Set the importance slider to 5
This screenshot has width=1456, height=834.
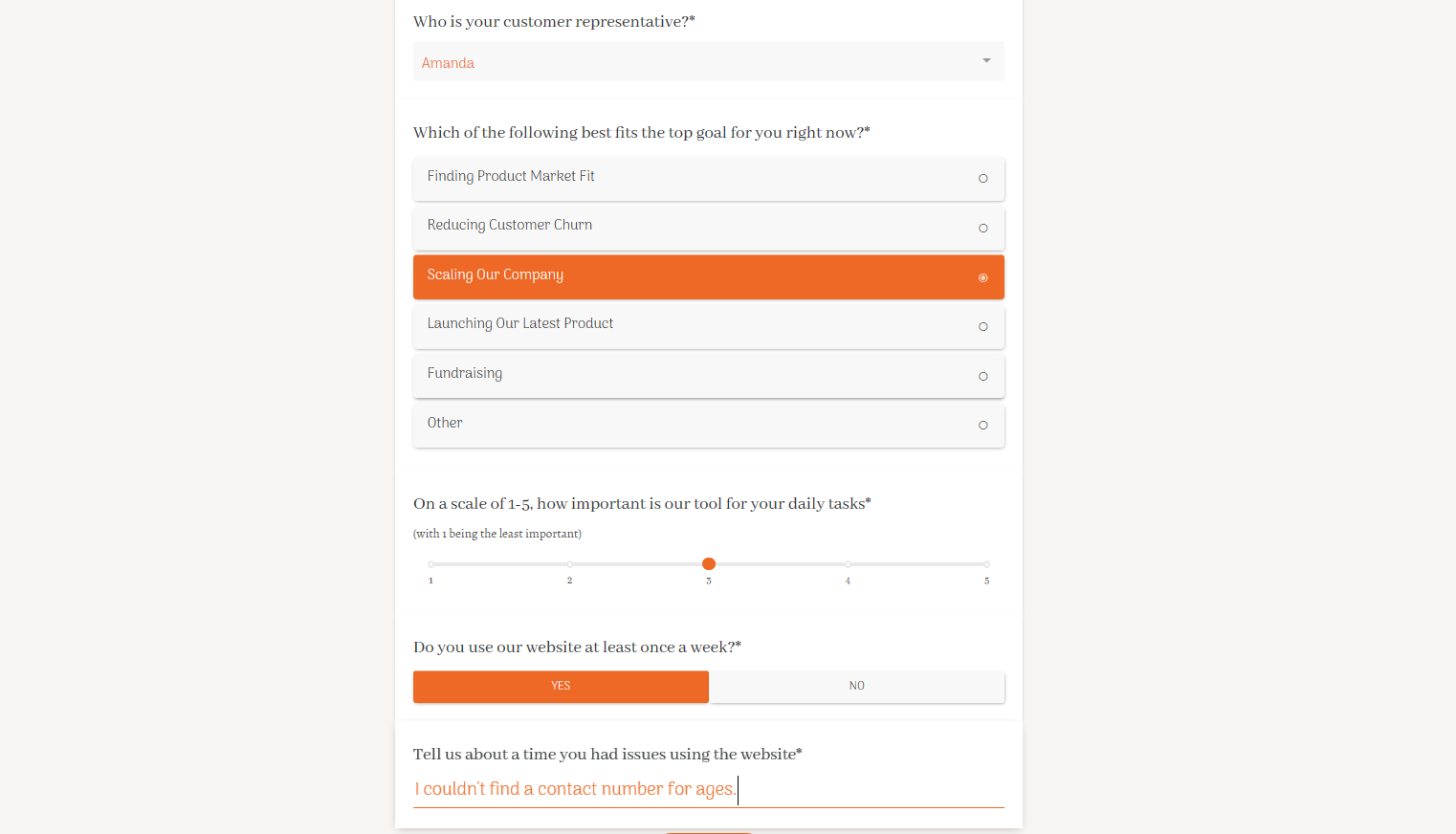point(986,564)
